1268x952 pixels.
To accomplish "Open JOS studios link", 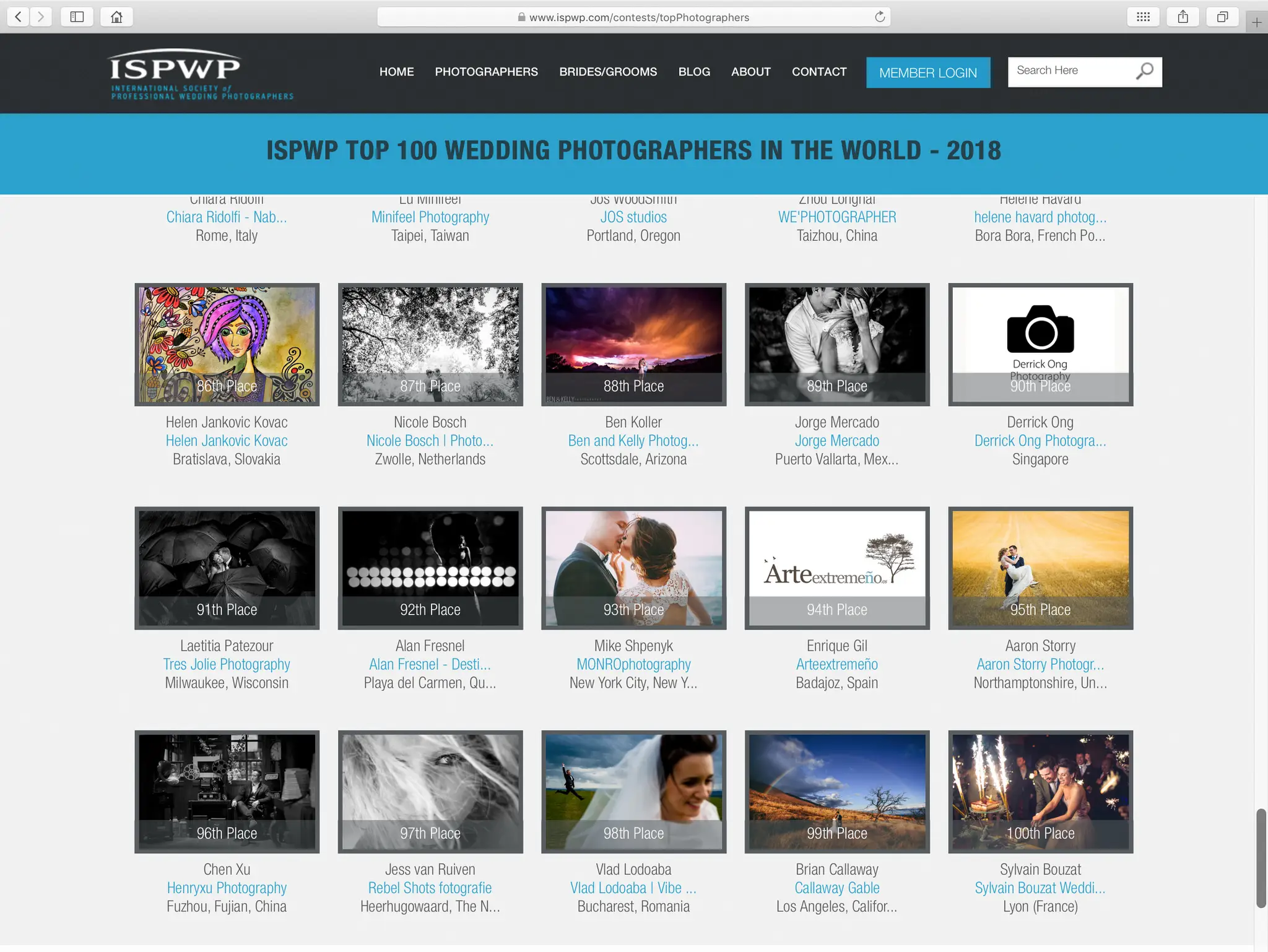I will pos(633,217).
